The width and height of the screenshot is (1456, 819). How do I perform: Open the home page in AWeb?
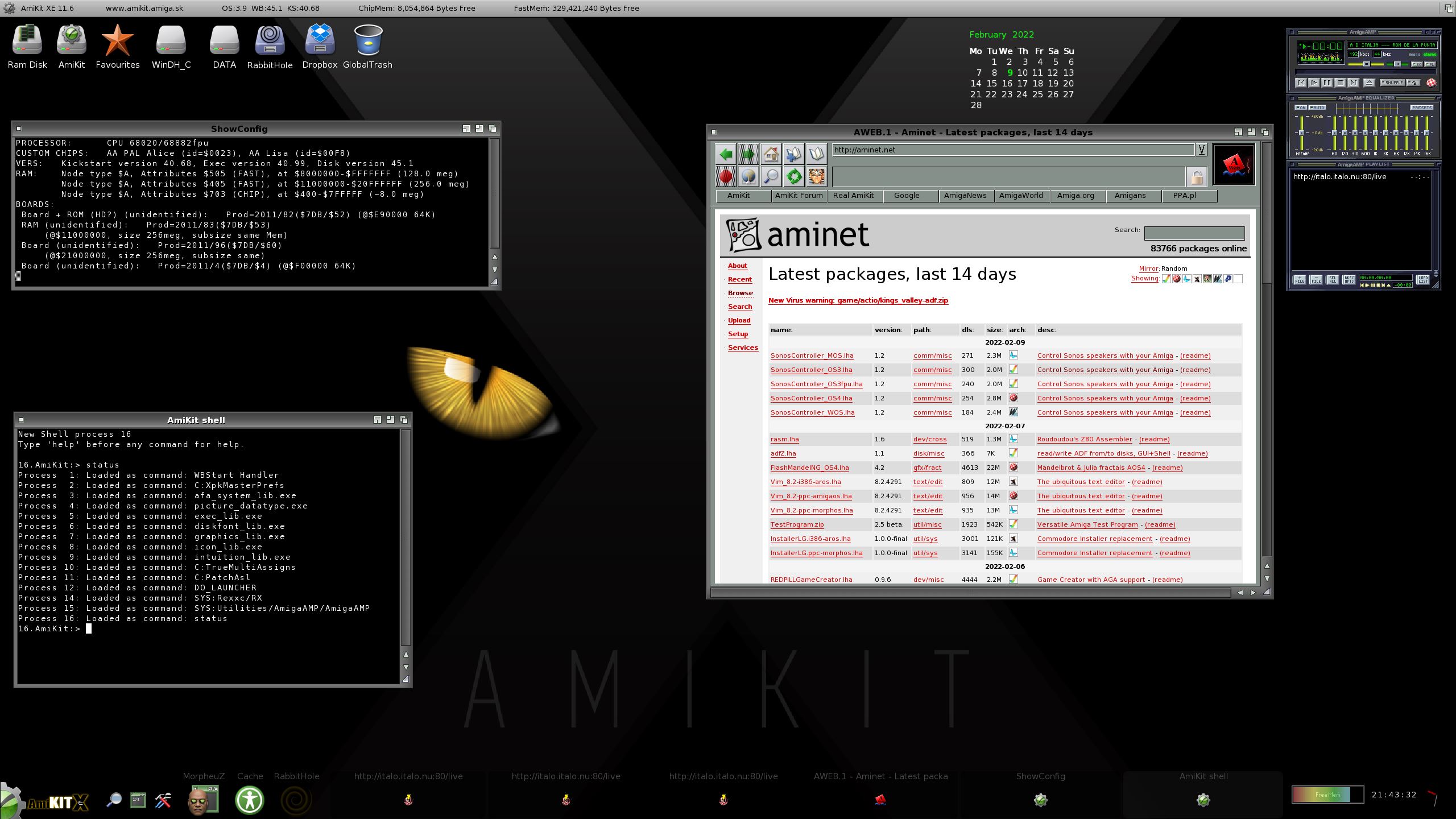click(771, 154)
